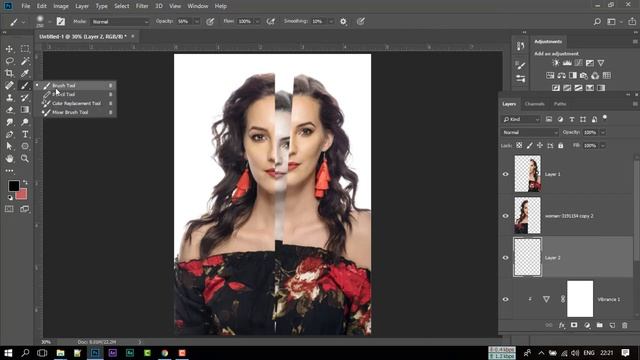Switch to the Paths tab

560,104
